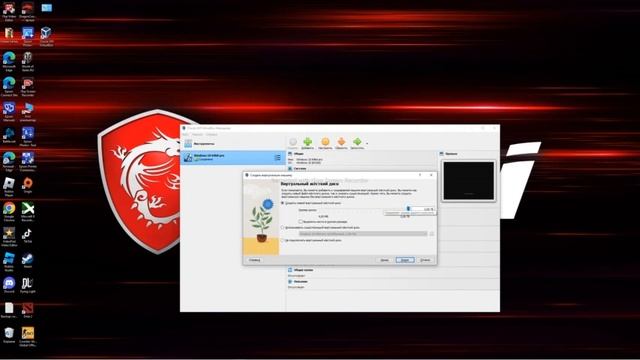The width and height of the screenshot is (640, 360).
Task: Open the Tools (Инструменты) item in VirtualBox
Action: coord(233,144)
